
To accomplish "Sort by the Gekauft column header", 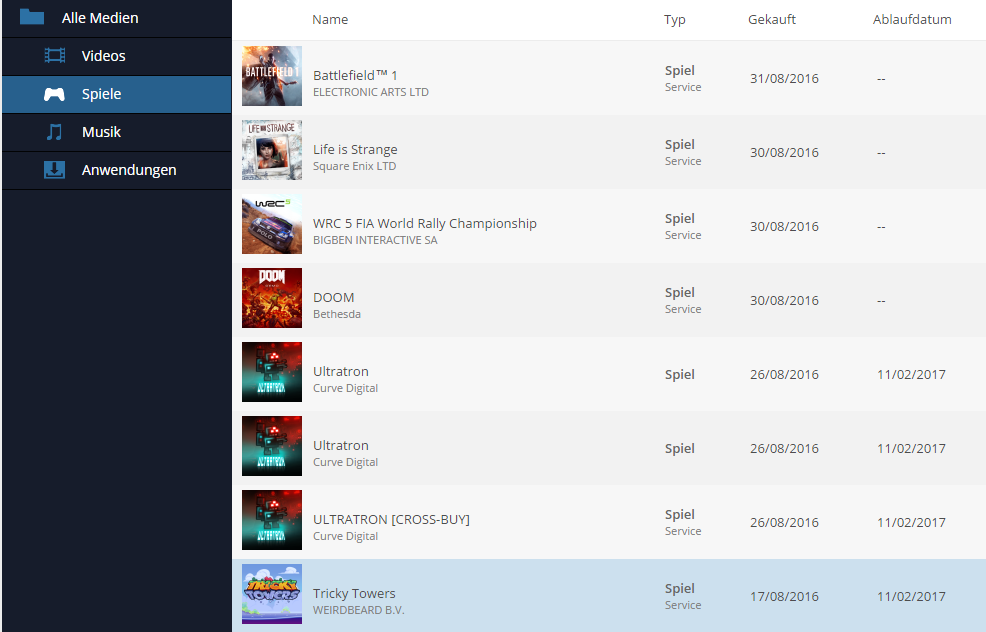I will point(772,19).
